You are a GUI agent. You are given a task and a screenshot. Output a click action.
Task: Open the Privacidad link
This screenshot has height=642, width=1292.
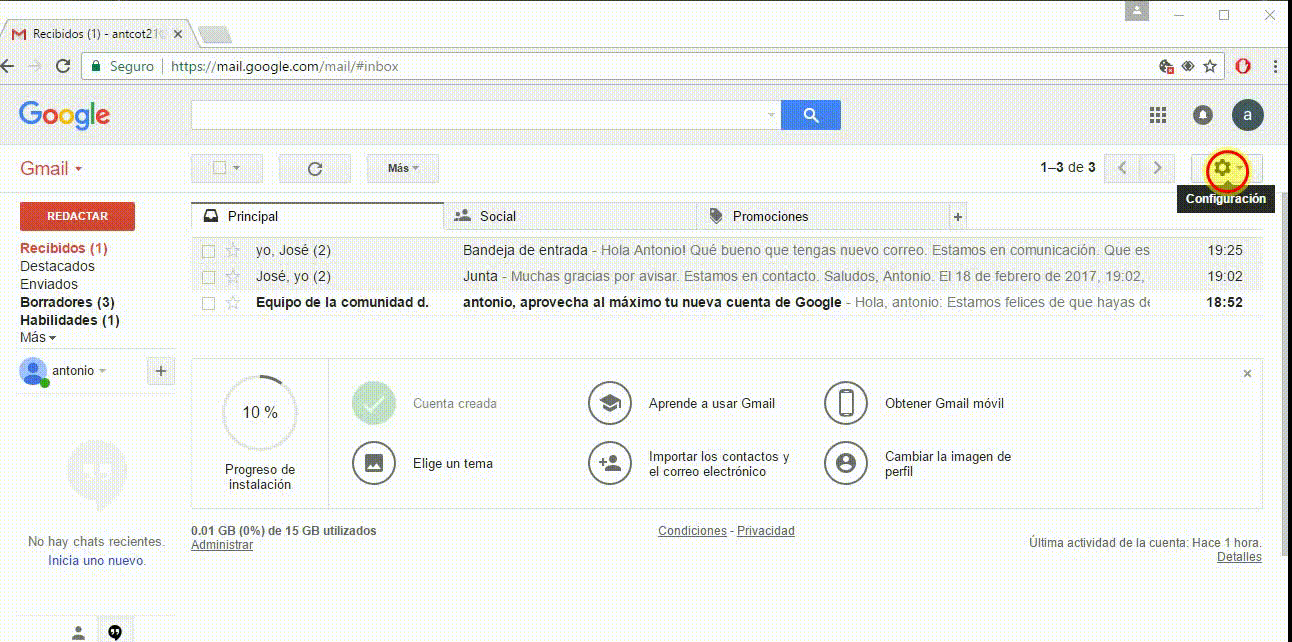tap(766, 531)
